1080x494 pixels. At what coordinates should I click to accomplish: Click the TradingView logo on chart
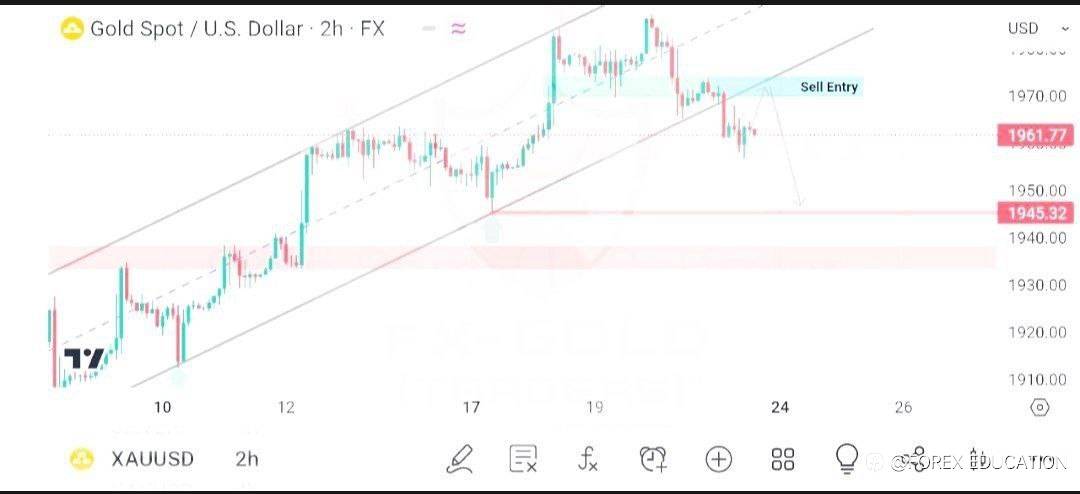[x=84, y=359]
